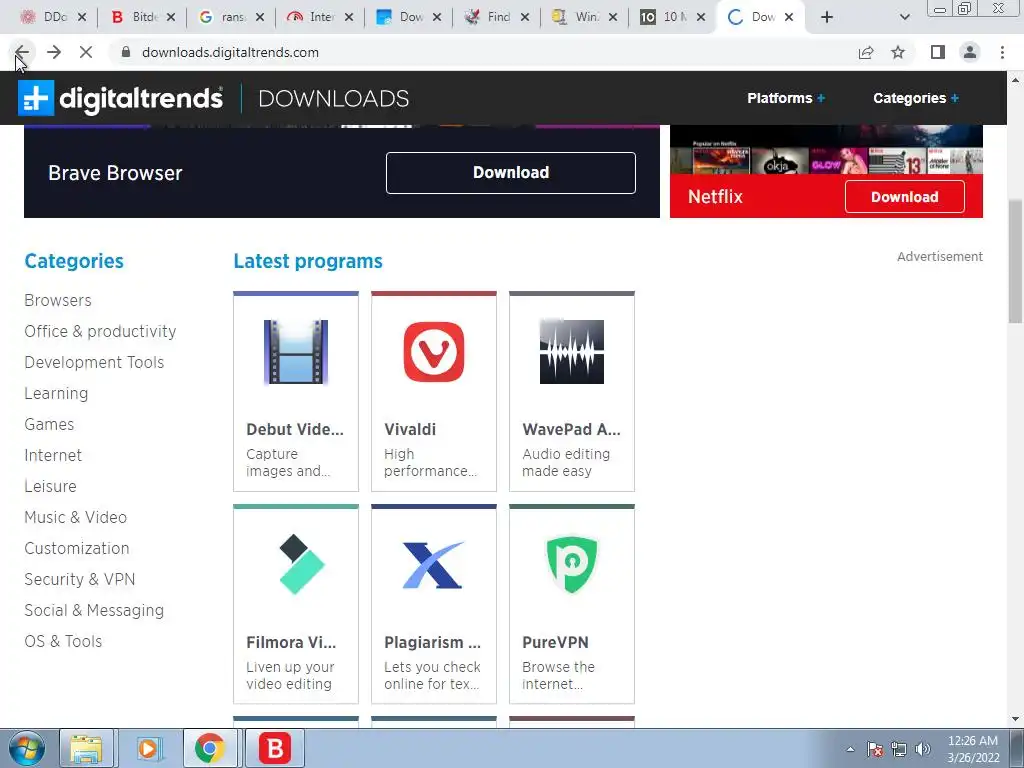Screen dimensions: 1024x768
Task: Click the page vertical scrollbar thumb
Action: (x=1015, y=261)
